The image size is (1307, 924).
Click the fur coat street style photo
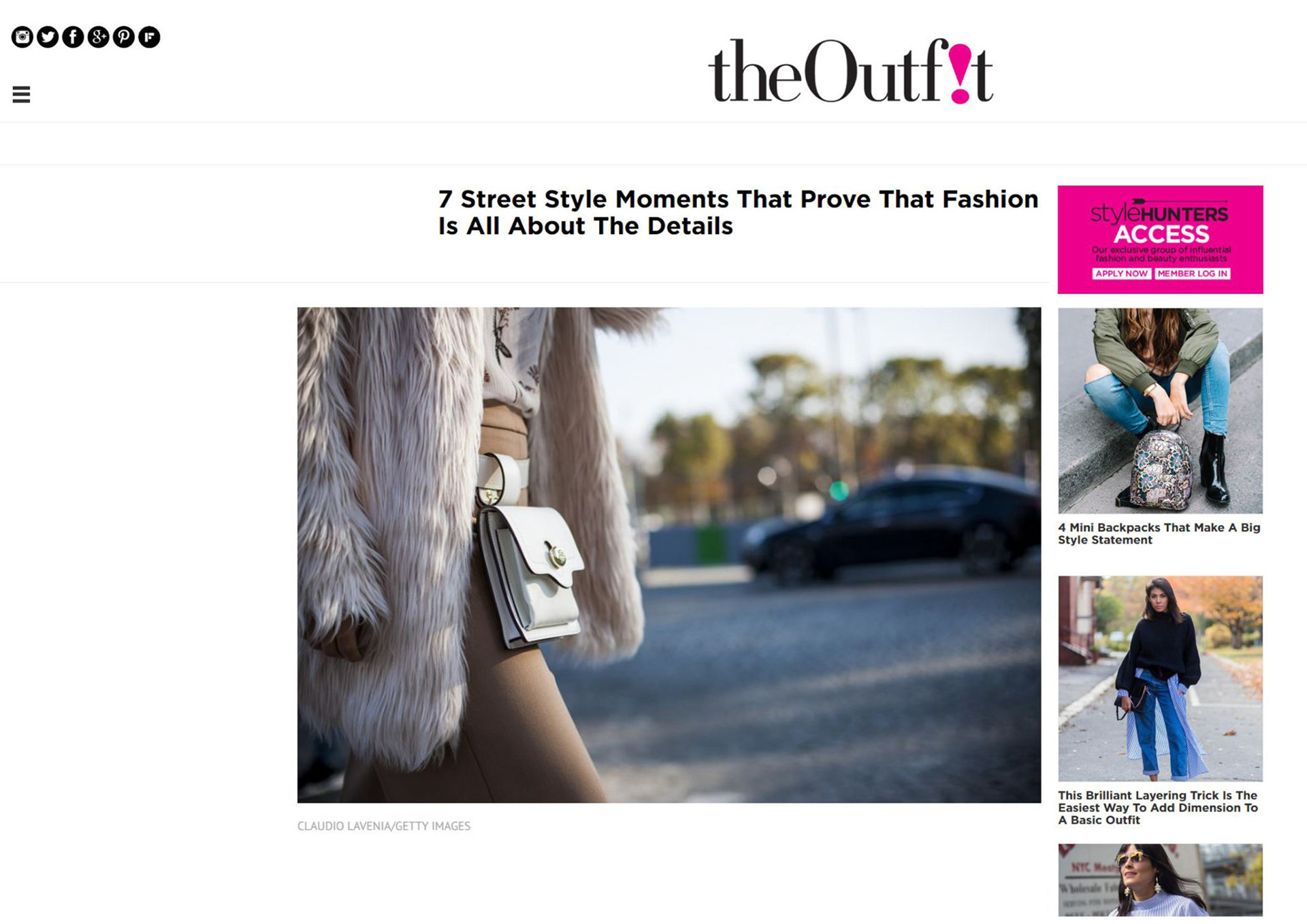(668, 555)
